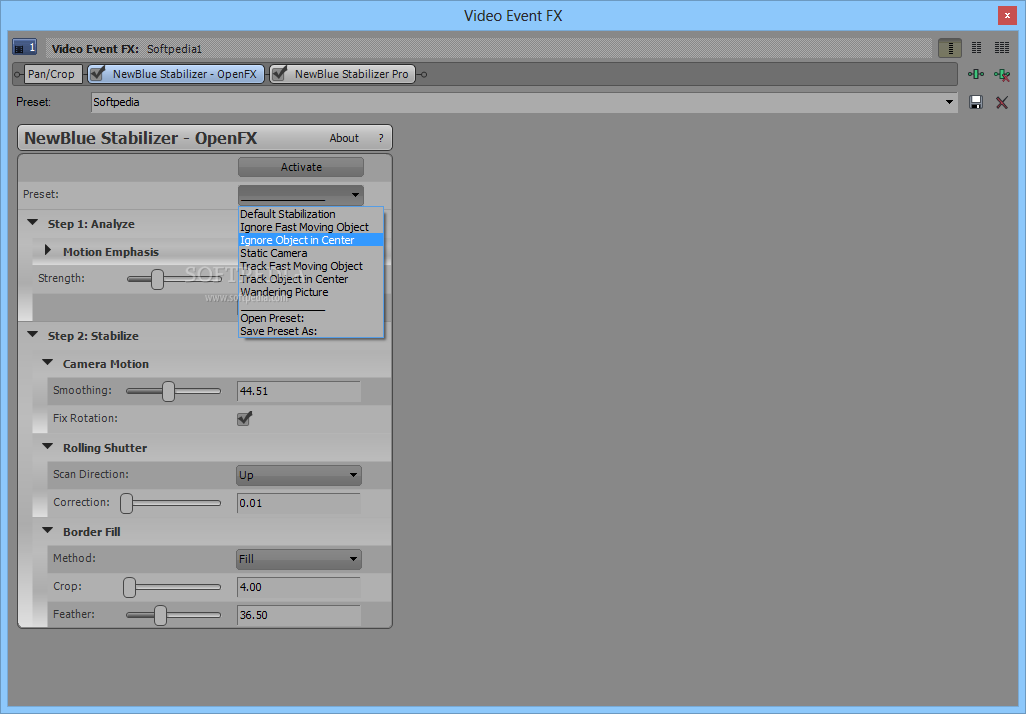Click the Feather slider handle
Viewport: 1026px width, 714px height.
160,615
